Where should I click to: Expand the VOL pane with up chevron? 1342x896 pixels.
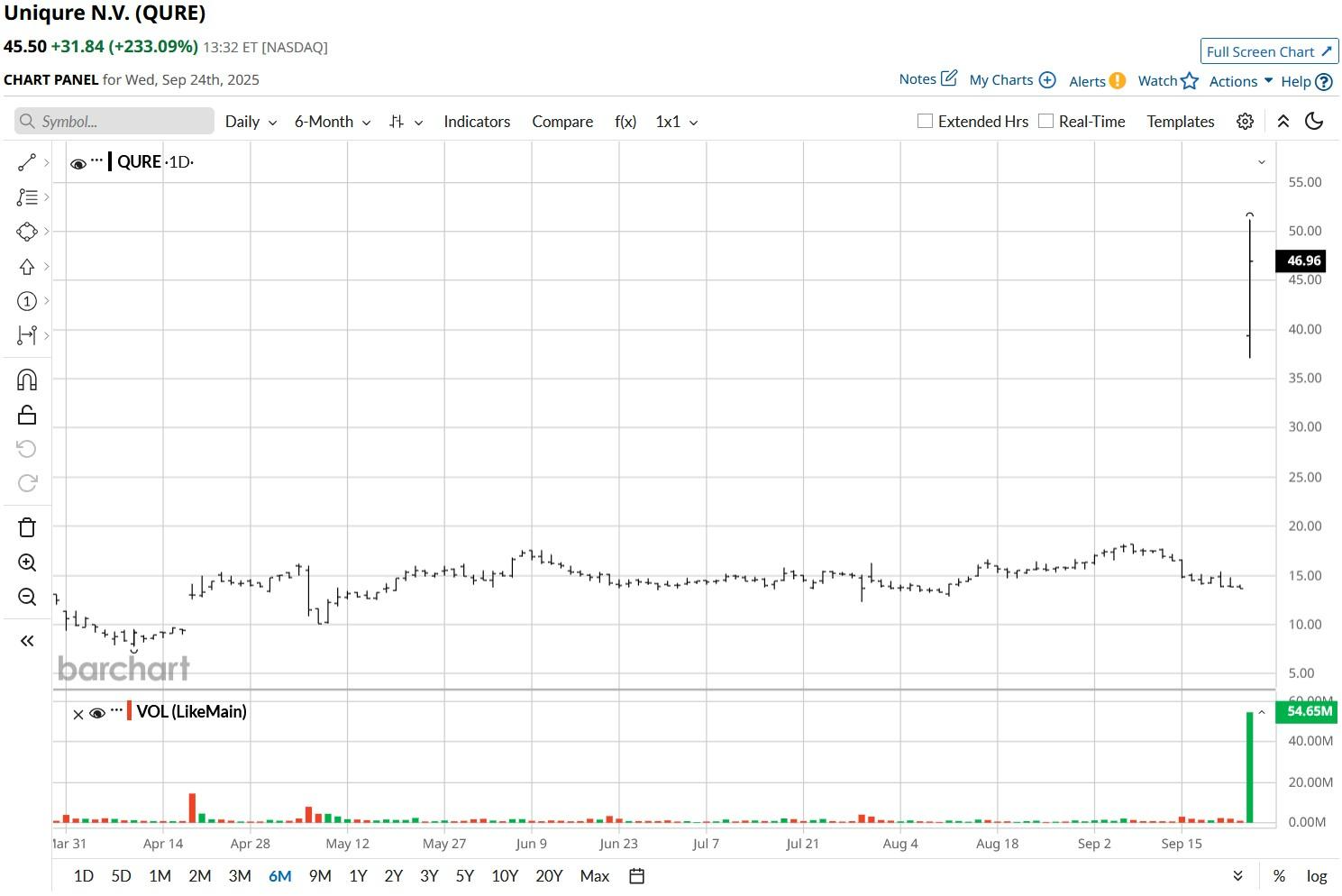pos(1262,712)
